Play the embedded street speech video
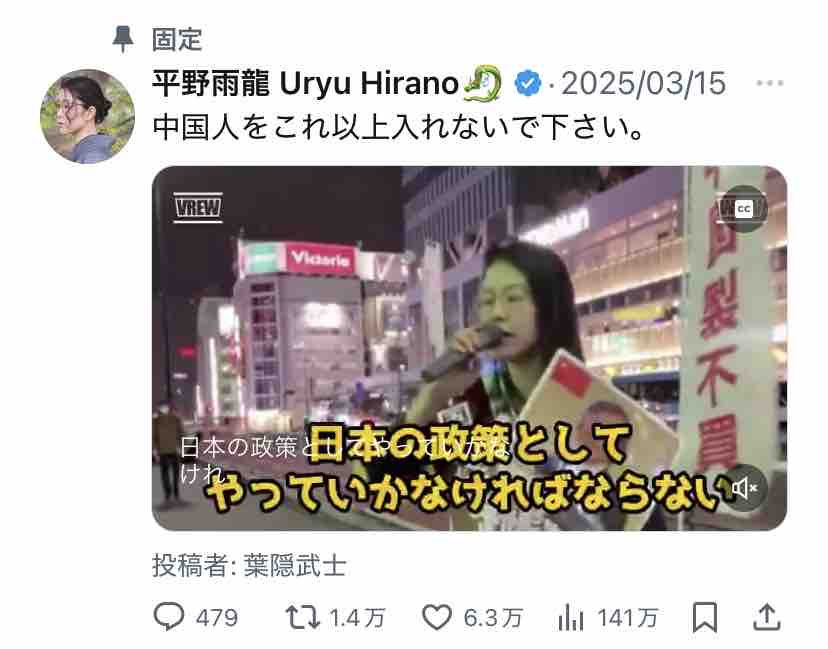Image resolution: width=828 pixels, height=649 pixels. (469, 348)
